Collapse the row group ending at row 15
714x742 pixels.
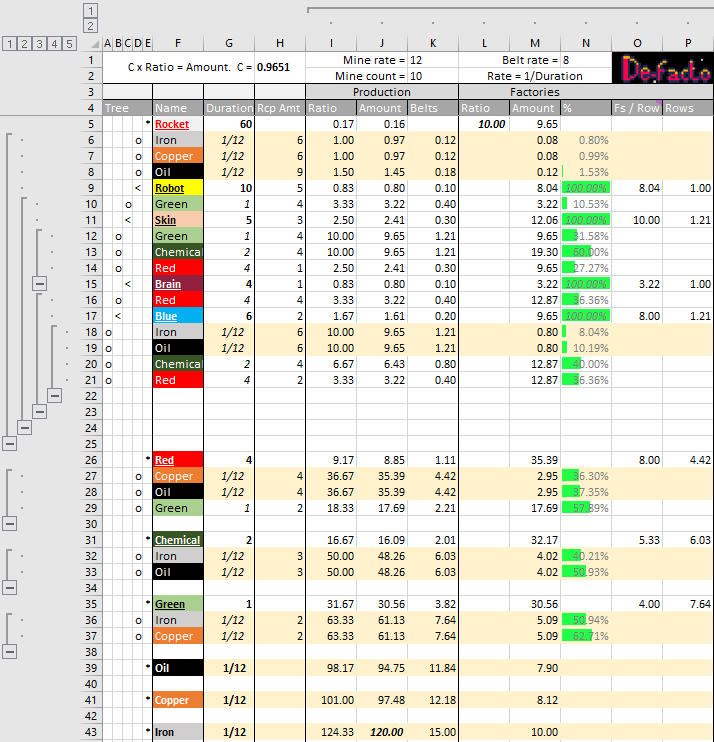click(39, 284)
